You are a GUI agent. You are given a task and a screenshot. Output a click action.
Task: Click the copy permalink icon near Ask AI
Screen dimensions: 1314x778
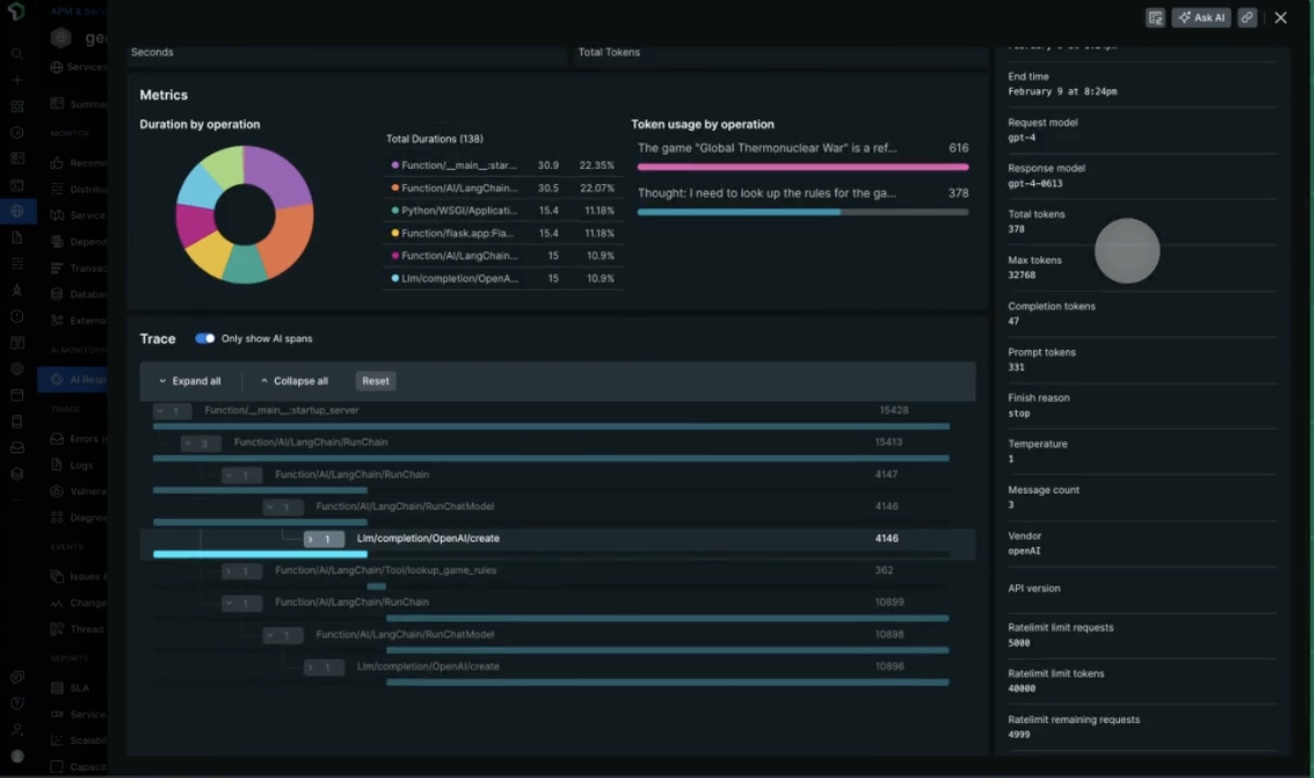[1246, 17]
